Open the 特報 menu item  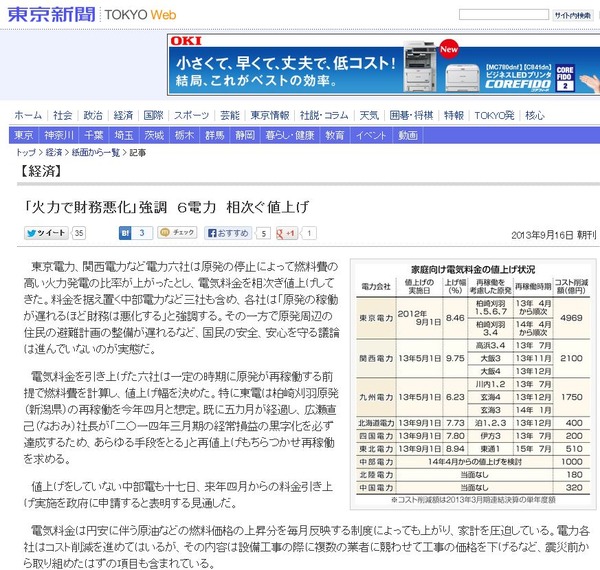pos(454,115)
